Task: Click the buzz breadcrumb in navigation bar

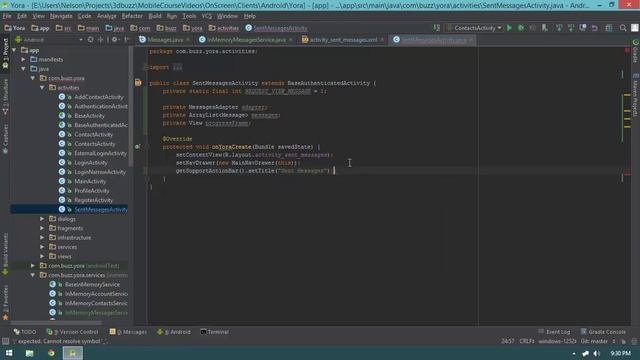Action: (x=167, y=28)
